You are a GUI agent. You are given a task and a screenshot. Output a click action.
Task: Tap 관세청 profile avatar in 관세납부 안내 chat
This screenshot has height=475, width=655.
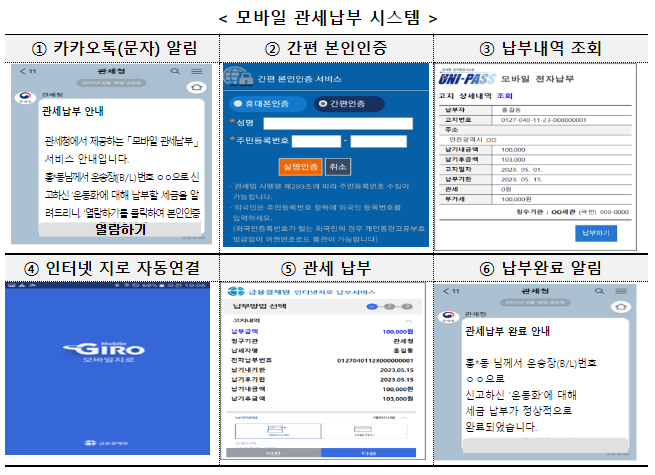point(25,97)
